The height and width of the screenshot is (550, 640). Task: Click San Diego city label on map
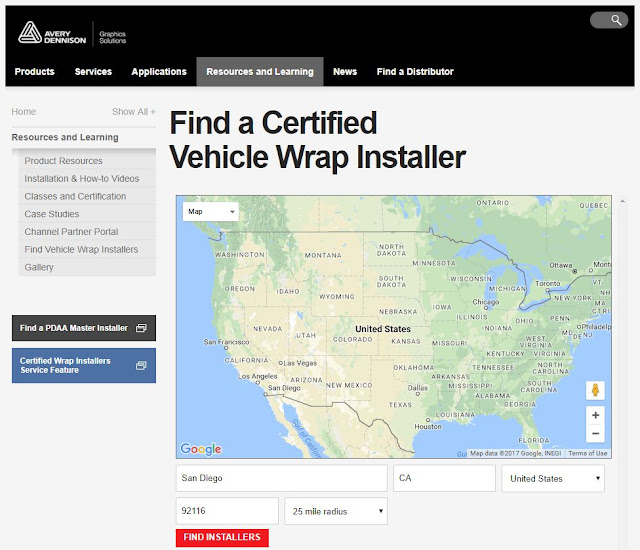284,388
